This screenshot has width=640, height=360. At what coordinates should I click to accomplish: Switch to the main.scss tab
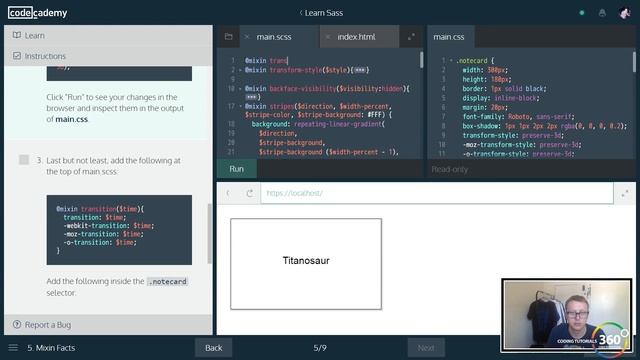[x=274, y=37]
